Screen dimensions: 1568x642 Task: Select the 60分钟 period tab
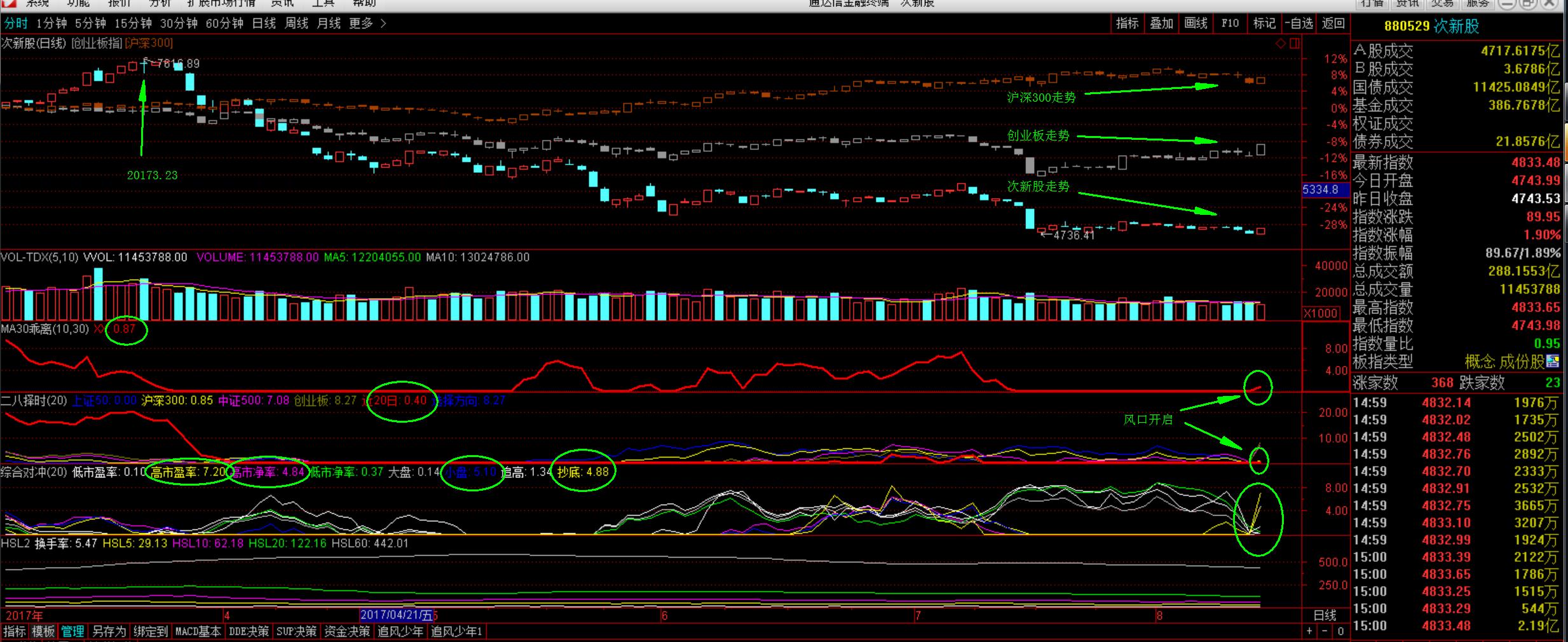(x=224, y=24)
